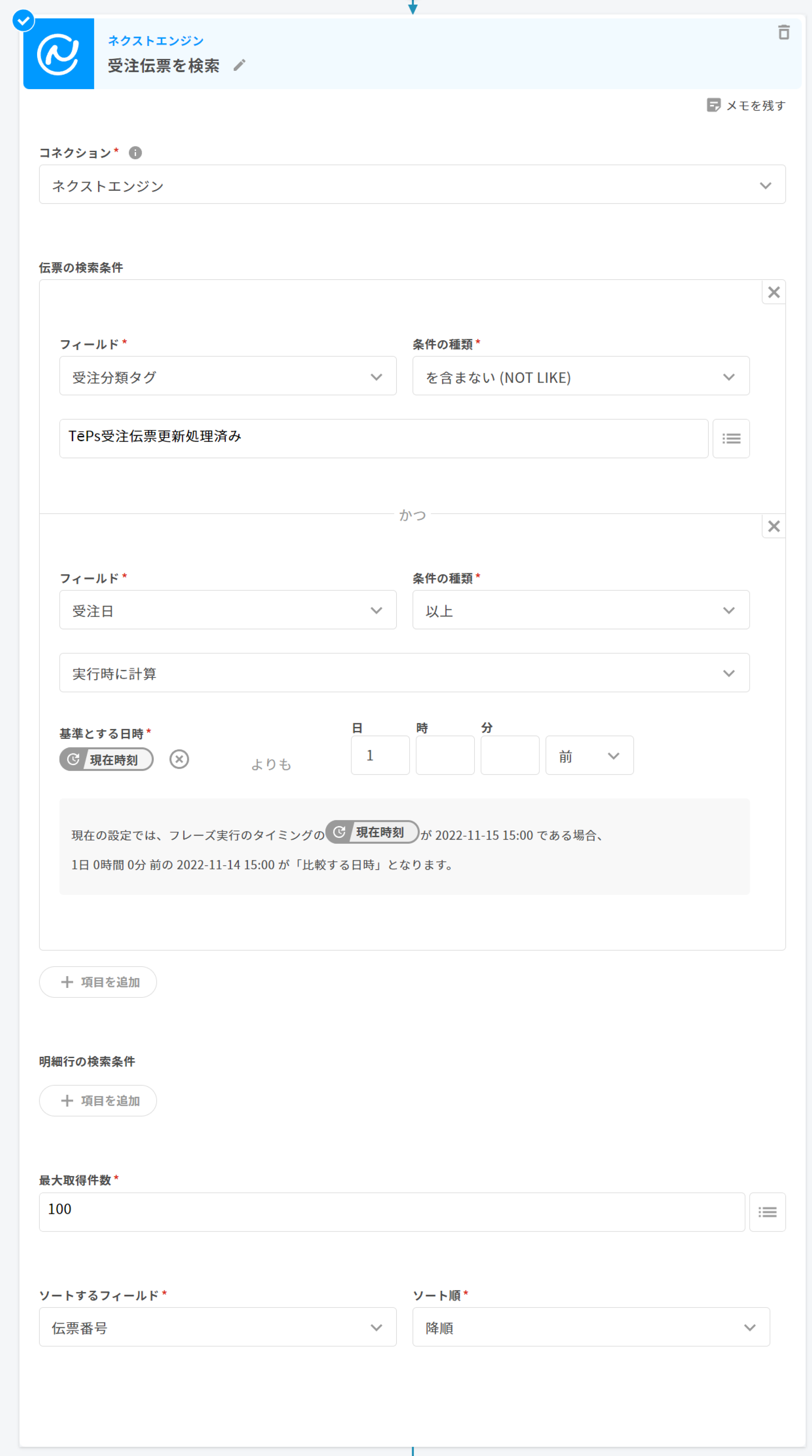The height and width of the screenshot is (1456, 812).
Task: Click the ネクストエンジン app logo
Action: pyautogui.click(x=58, y=54)
